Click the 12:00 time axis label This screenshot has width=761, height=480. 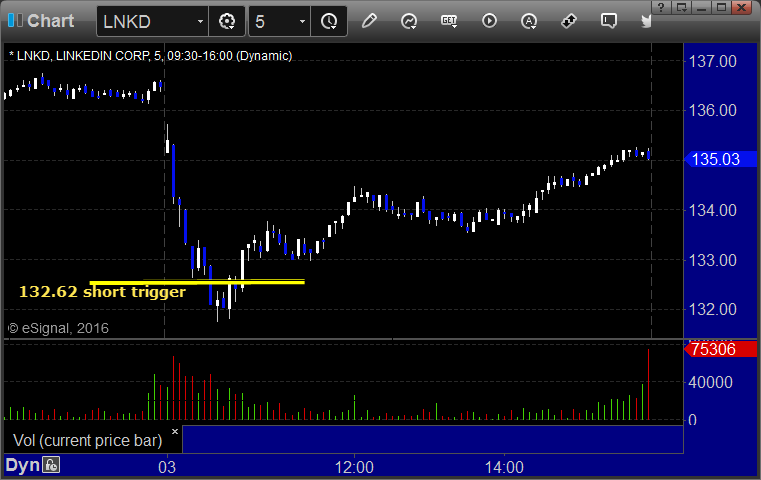point(354,467)
